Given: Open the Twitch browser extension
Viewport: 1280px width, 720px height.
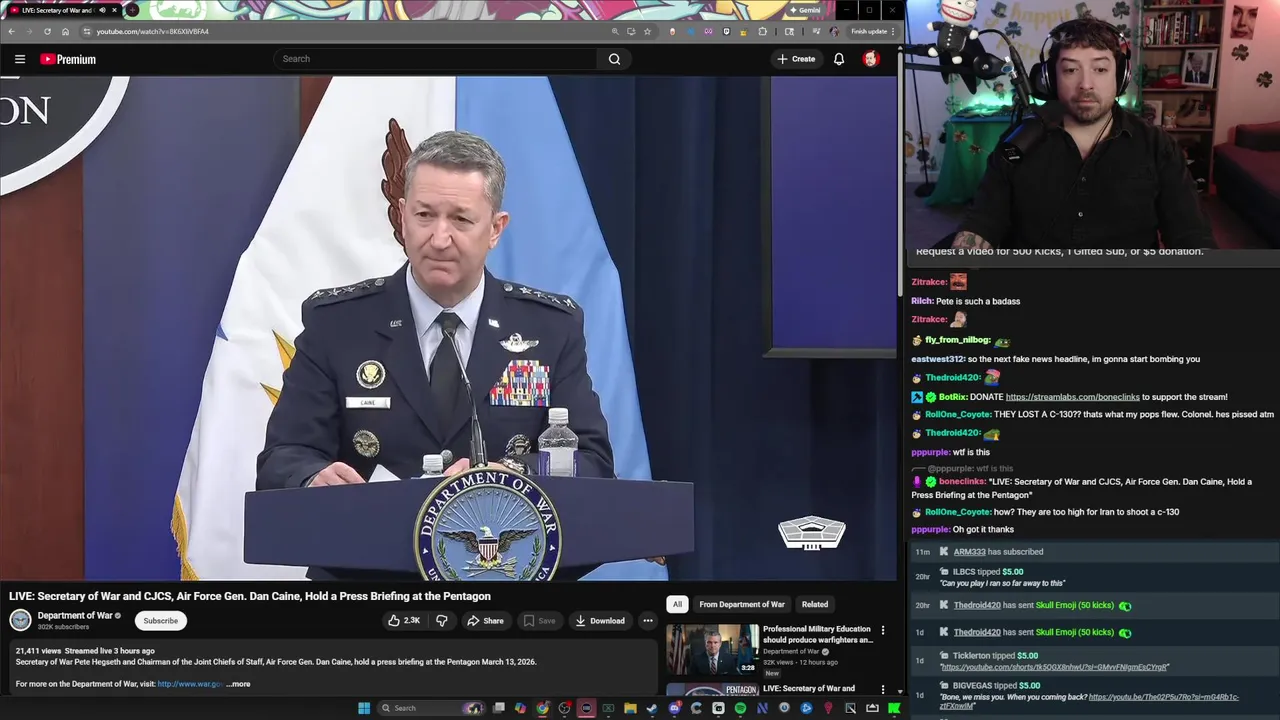Looking at the screenshot, I should 727,31.
